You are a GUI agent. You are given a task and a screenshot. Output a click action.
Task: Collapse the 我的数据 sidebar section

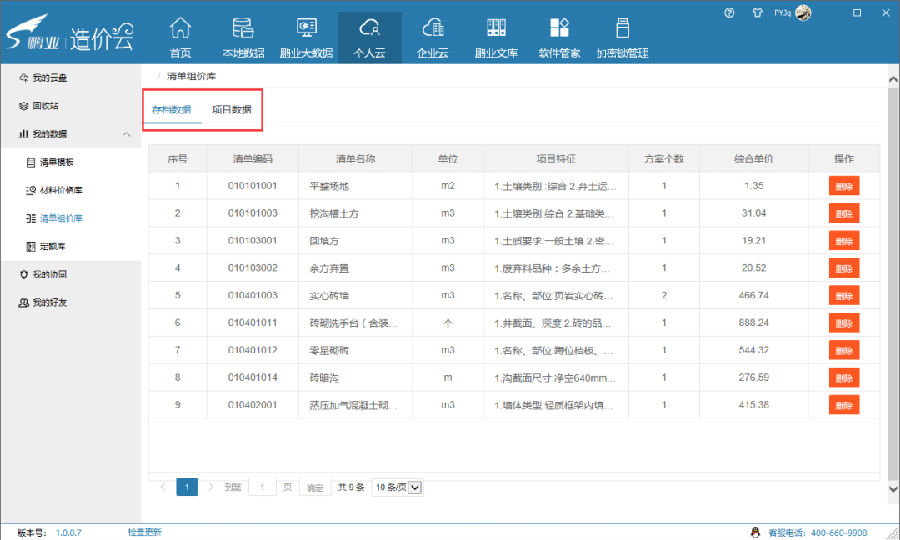(126, 134)
